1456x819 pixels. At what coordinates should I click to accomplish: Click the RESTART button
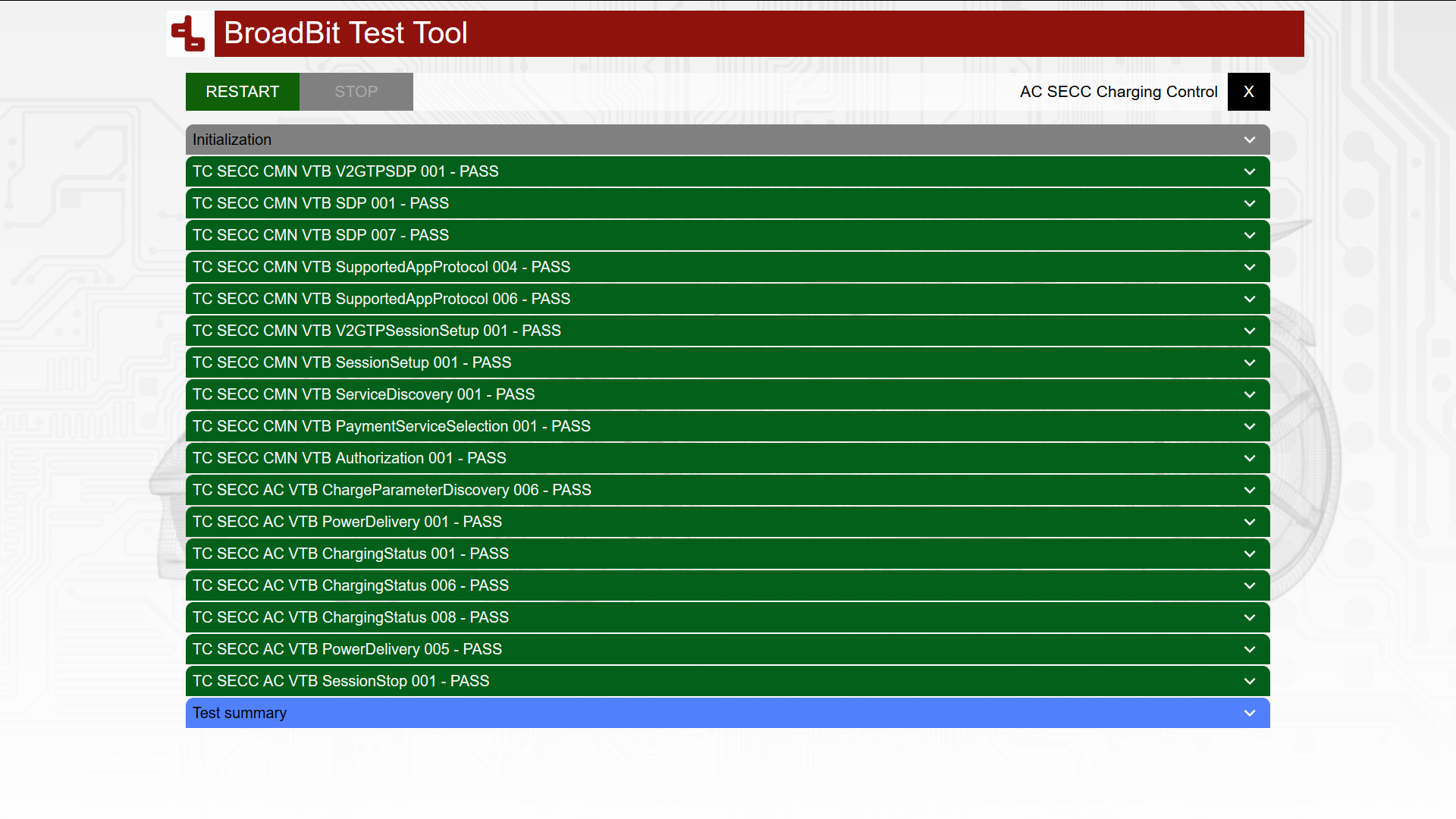pos(243,92)
